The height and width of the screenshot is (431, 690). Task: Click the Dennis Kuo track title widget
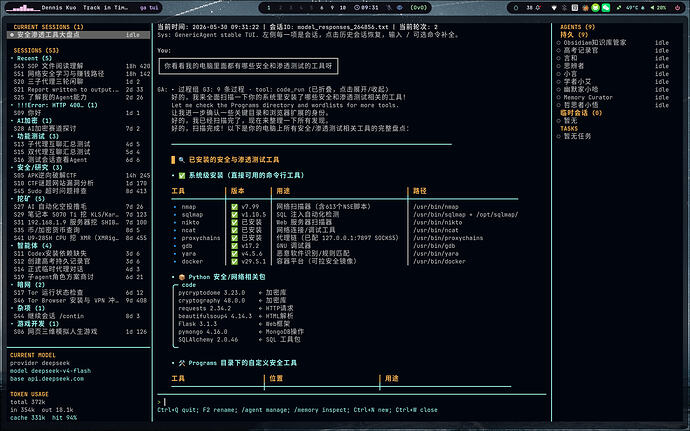(85, 7)
